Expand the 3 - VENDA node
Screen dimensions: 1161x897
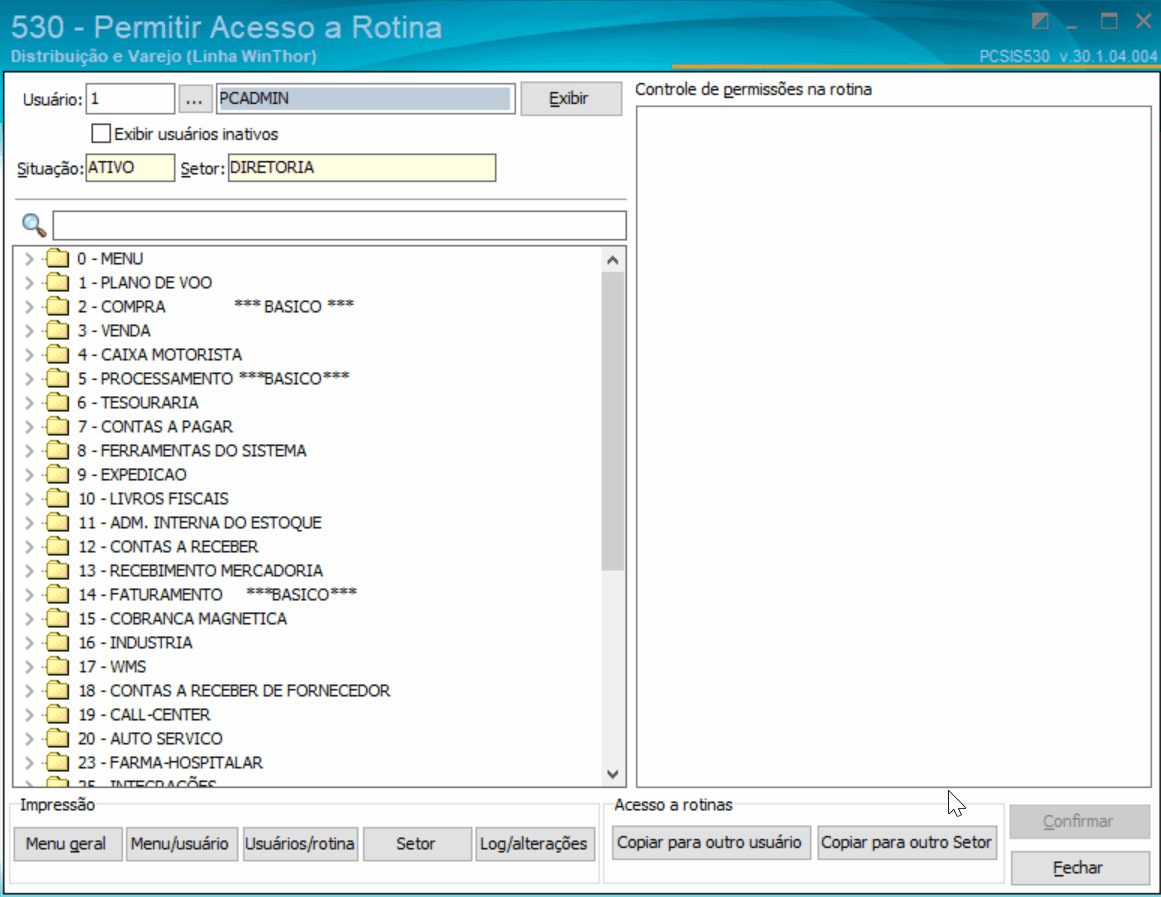30,330
